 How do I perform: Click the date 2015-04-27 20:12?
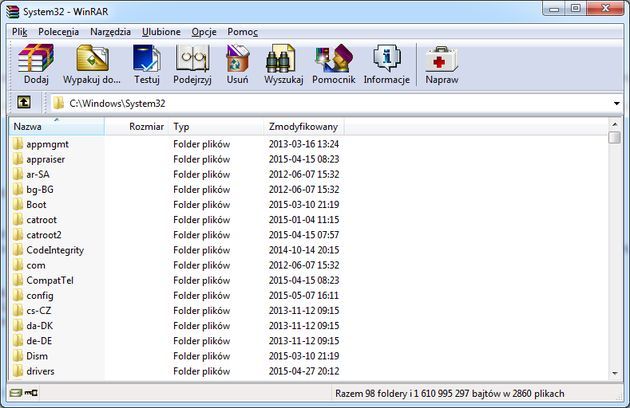(304, 371)
